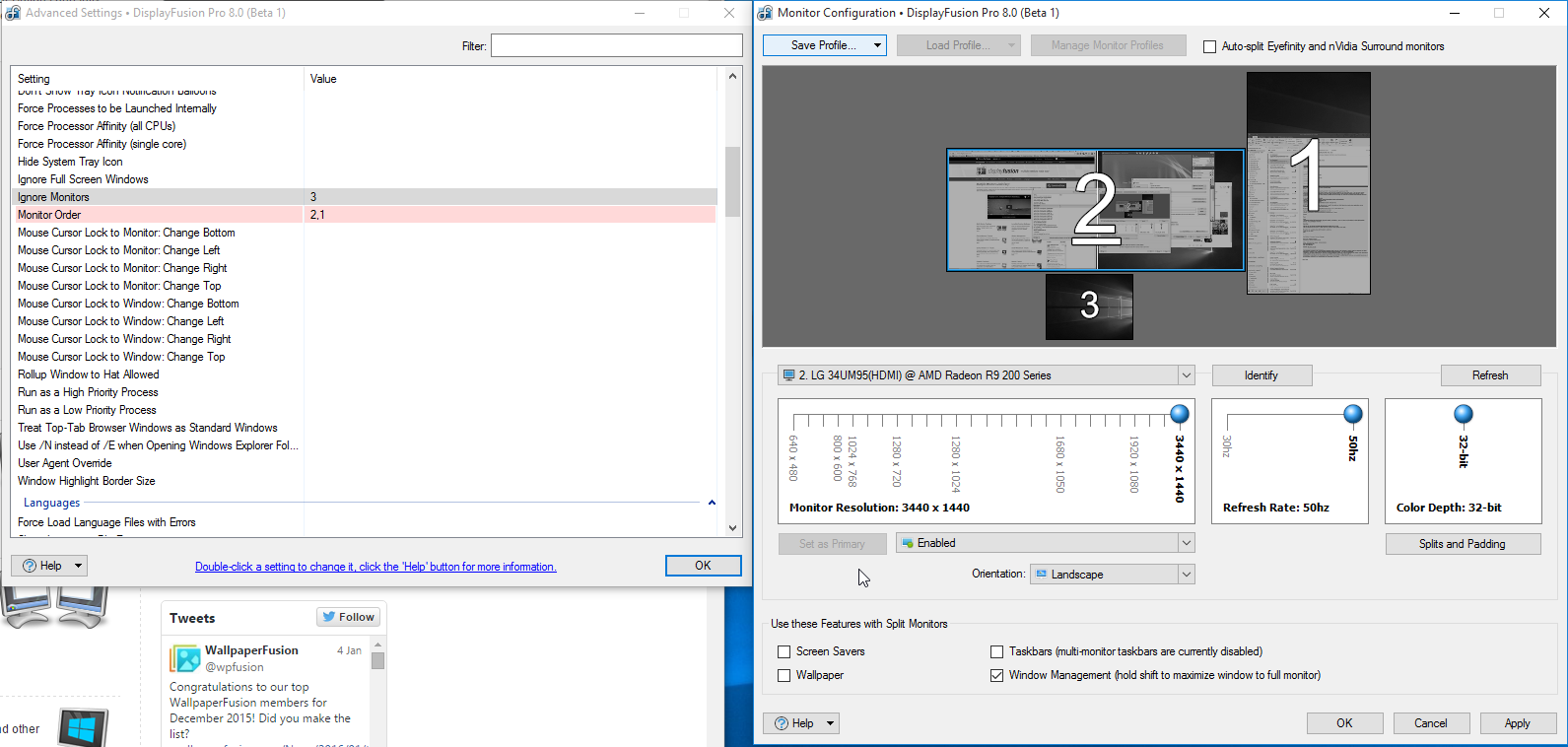Open the Load Profile dropdown arrow

click(x=1011, y=45)
